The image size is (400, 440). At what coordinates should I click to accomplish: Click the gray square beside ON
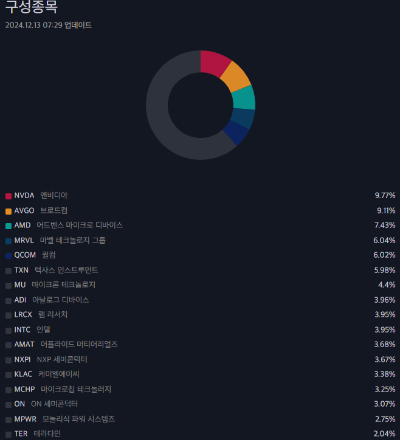[x=8, y=405]
